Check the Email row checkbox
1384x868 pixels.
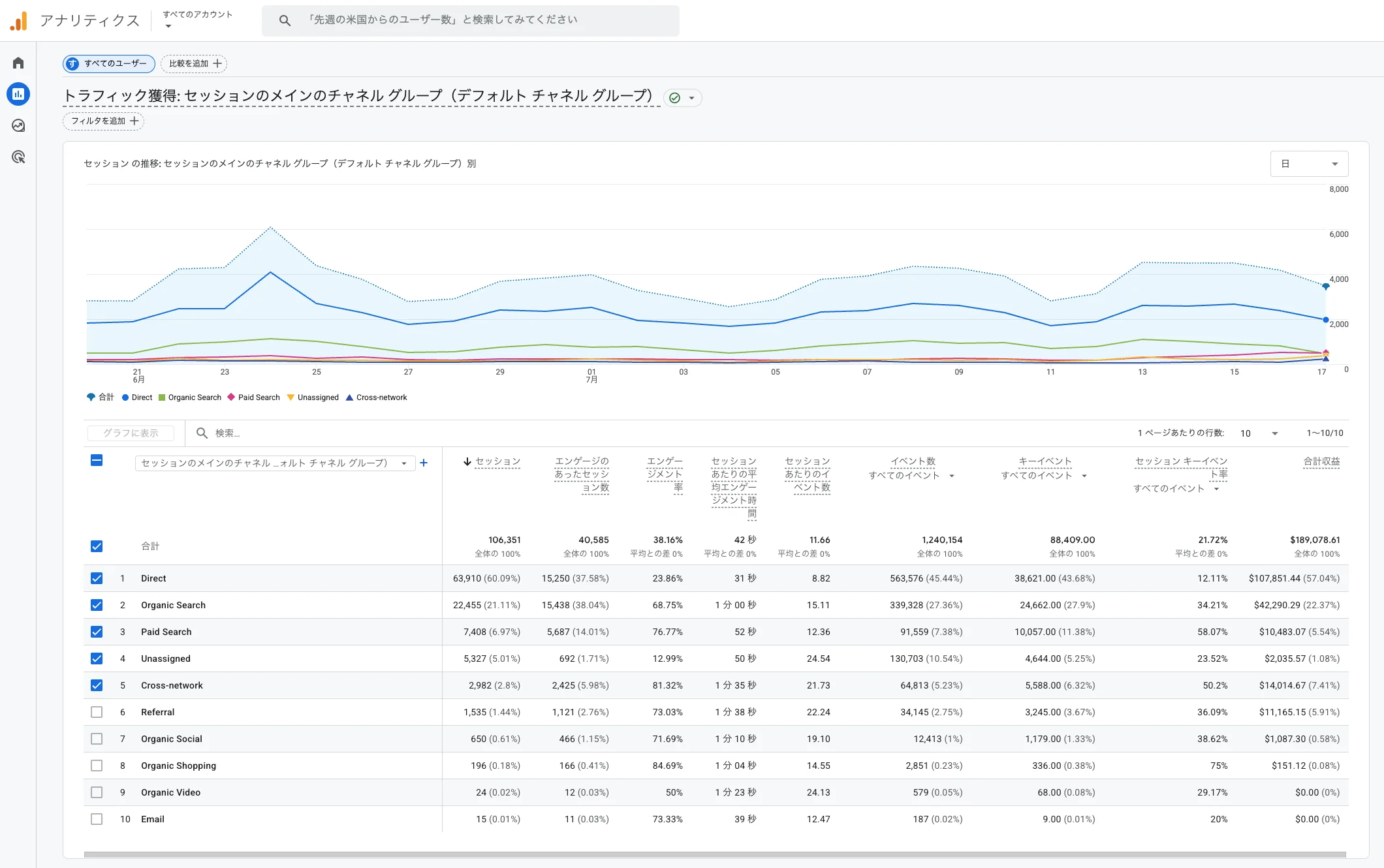pyautogui.click(x=97, y=819)
